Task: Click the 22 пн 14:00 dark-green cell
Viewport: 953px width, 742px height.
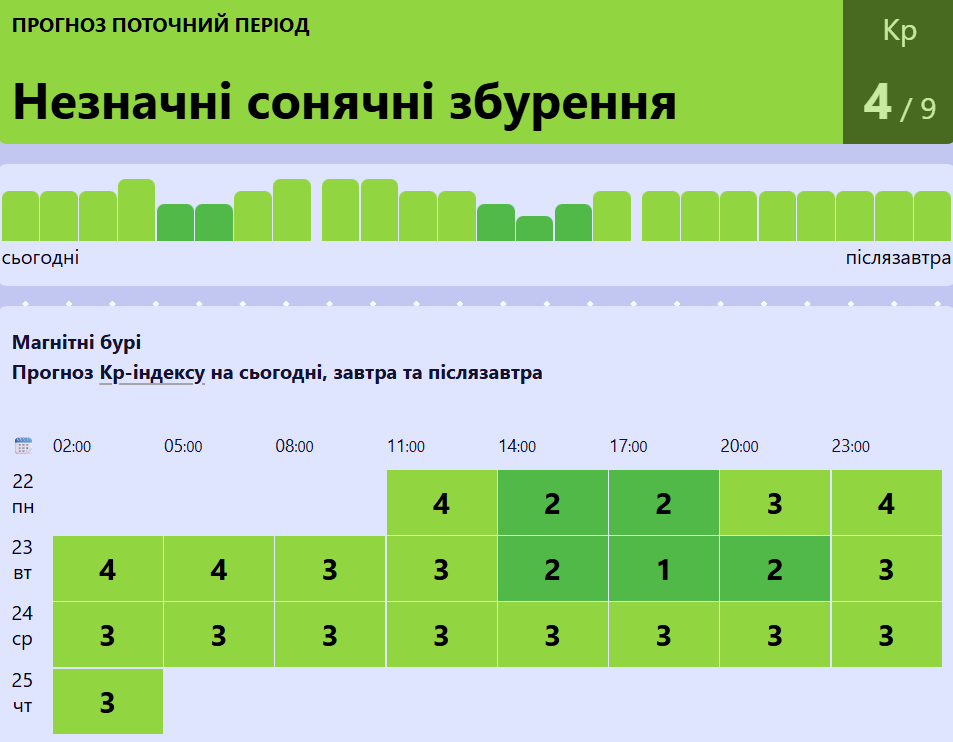Action: point(552,503)
